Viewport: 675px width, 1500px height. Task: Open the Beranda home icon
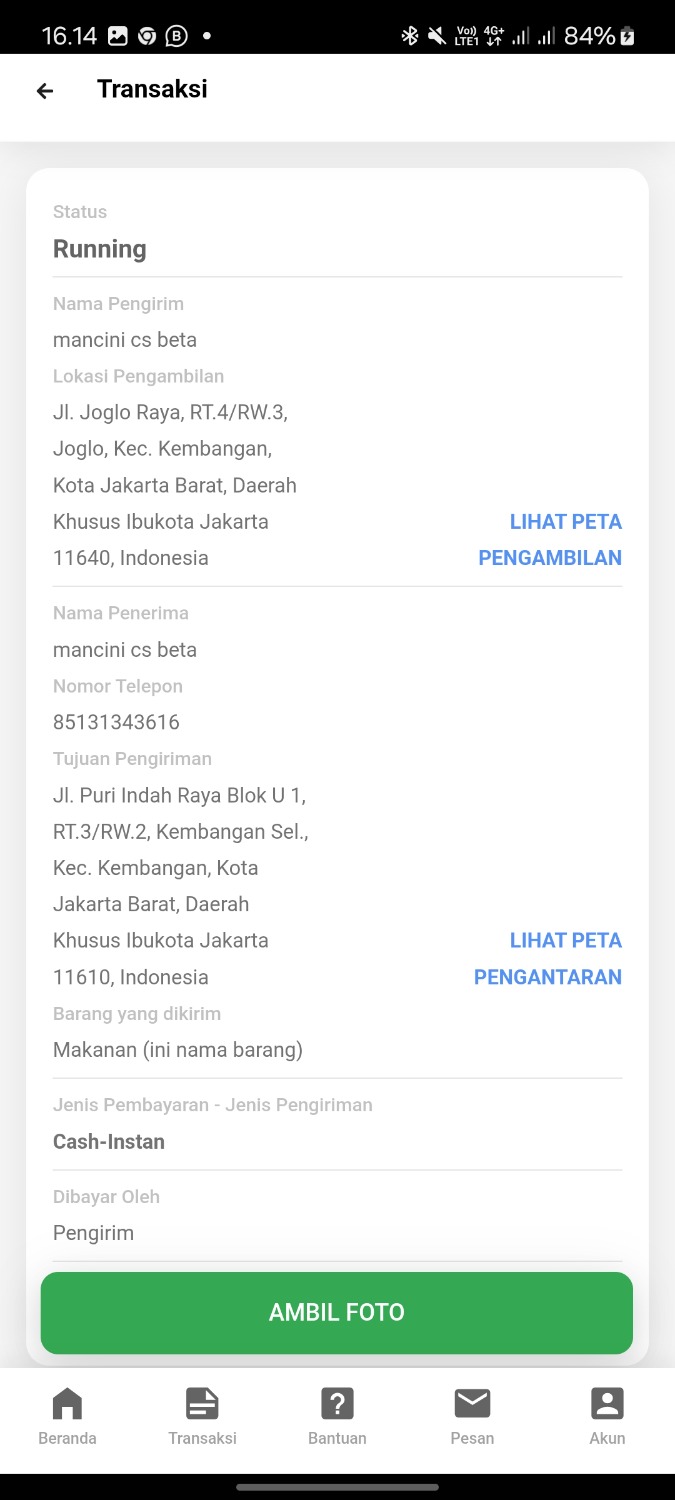click(x=67, y=1404)
